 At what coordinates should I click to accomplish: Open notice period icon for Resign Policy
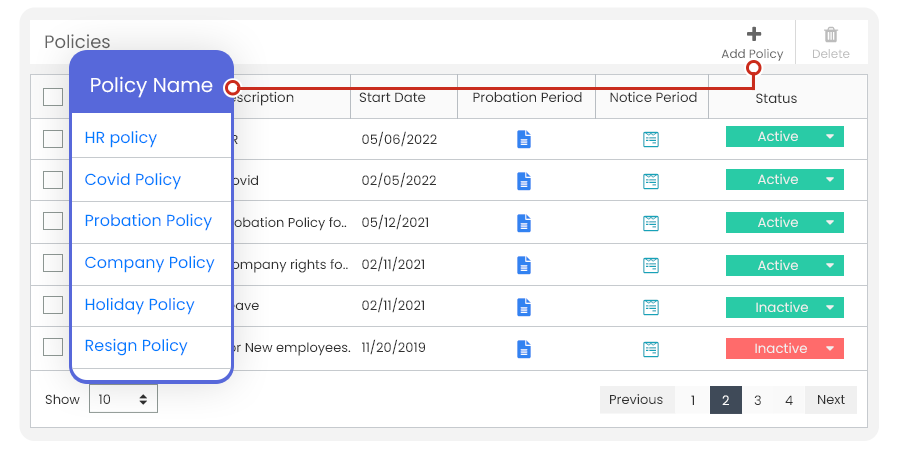click(x=650, y=349)
